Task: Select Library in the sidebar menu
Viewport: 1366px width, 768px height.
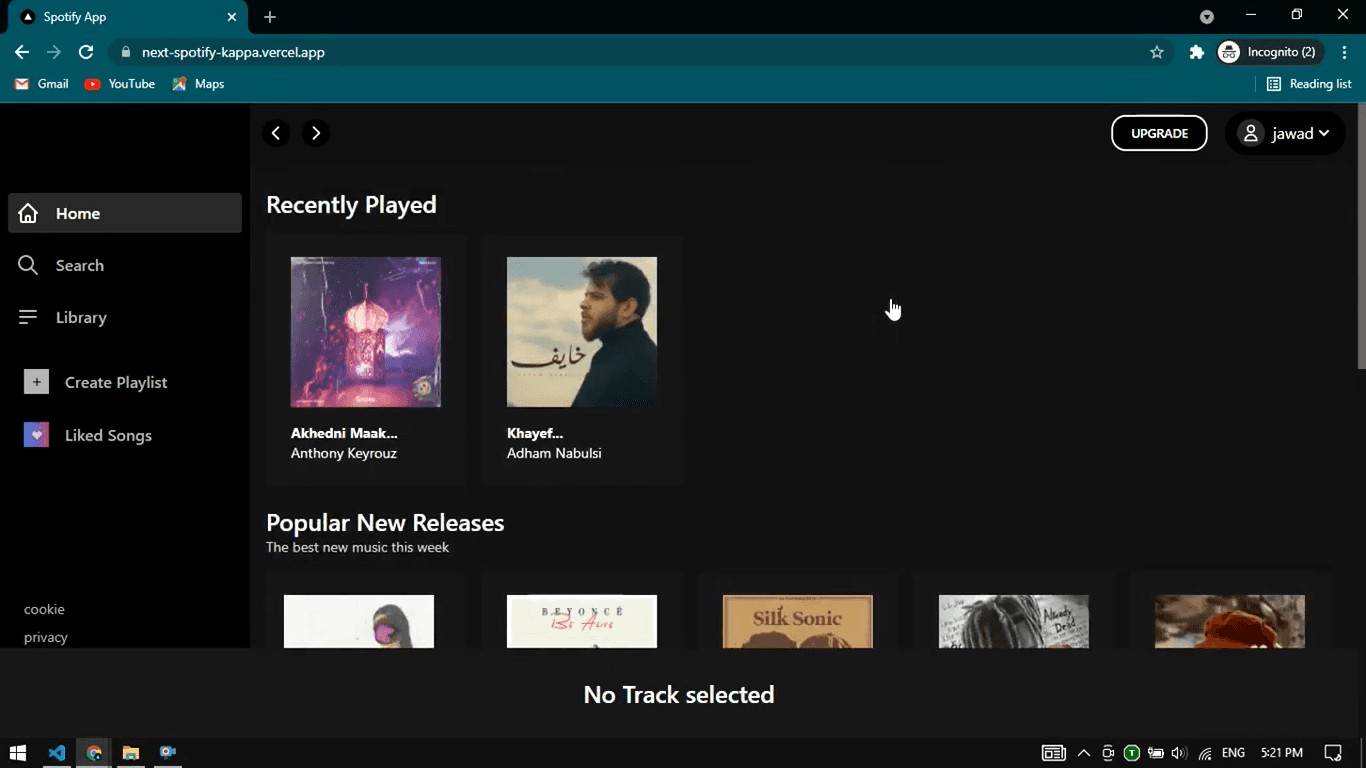Action: 125,317
